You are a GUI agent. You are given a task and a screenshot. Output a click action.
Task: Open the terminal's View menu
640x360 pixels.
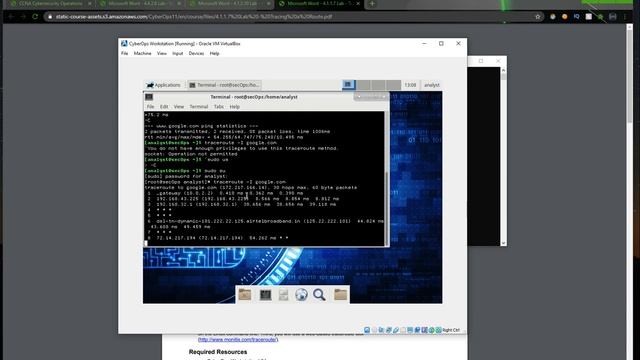coord(179,107)
